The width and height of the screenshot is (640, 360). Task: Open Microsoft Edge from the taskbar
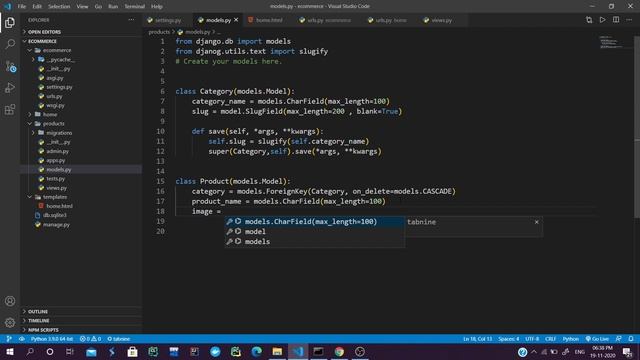pos(256,352)
